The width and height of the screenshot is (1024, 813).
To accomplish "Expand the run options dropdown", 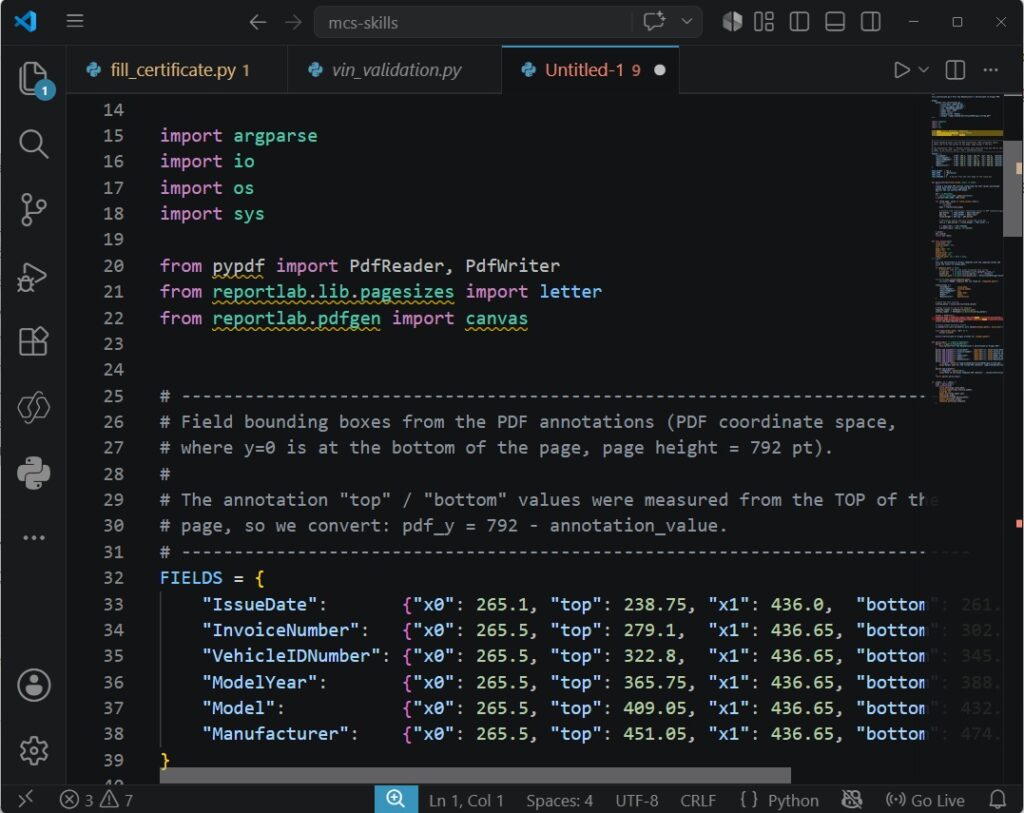I will [x=923, y=70].
